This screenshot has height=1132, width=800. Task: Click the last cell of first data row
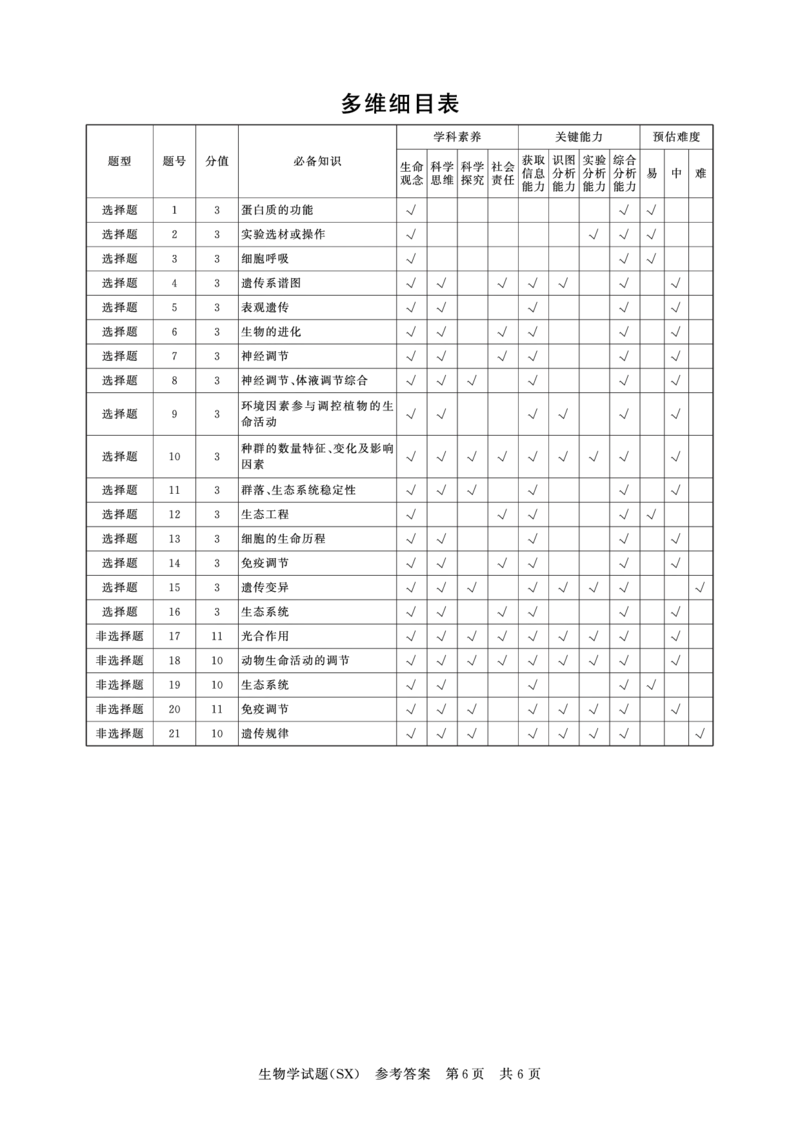[704, 208]
